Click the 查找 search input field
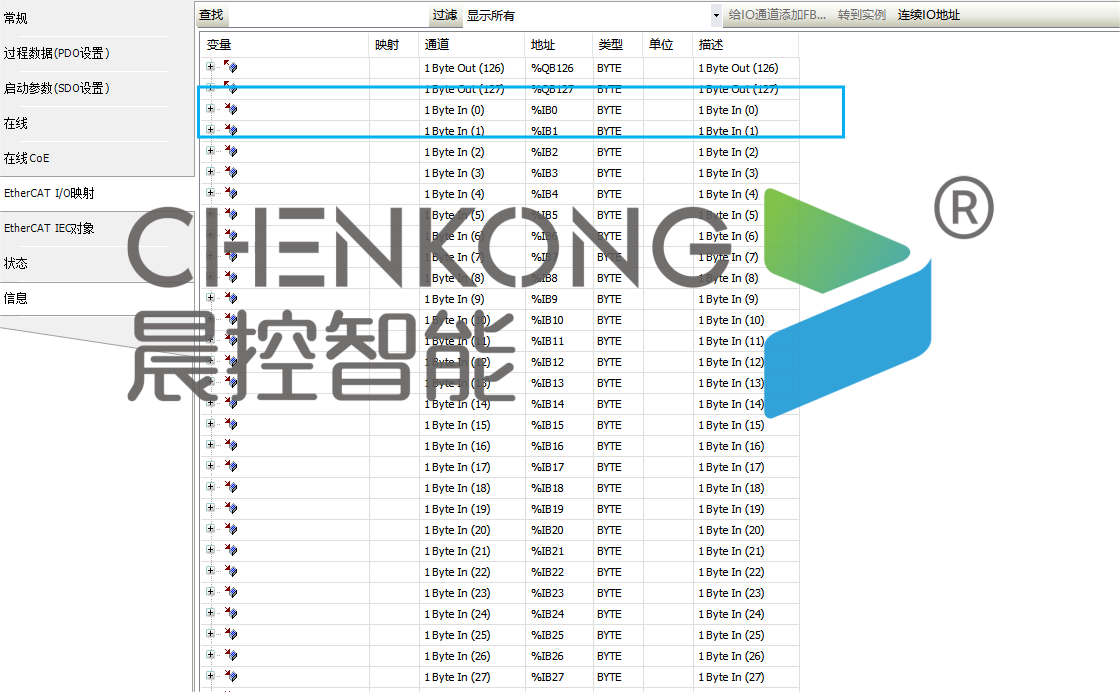Image resolution: width=1120 pixels, height=692 pixels. [x=329, y=15]
